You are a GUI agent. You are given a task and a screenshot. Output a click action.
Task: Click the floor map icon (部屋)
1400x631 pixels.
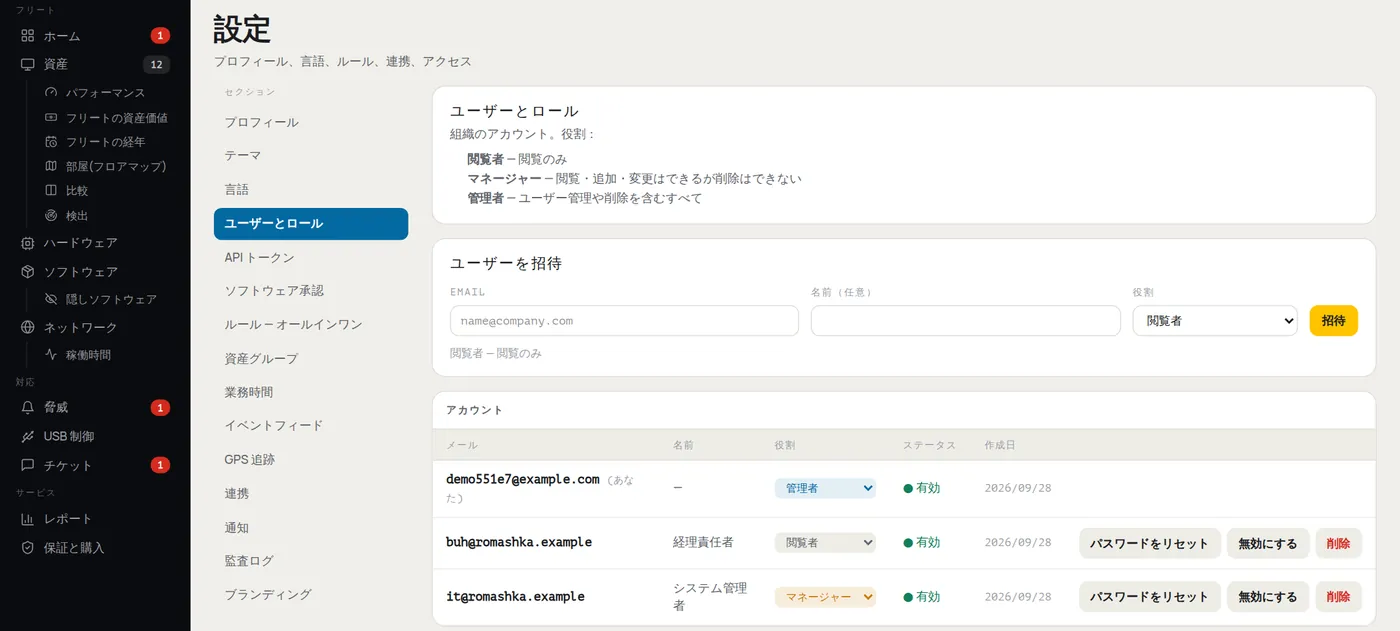coord(52,166)
